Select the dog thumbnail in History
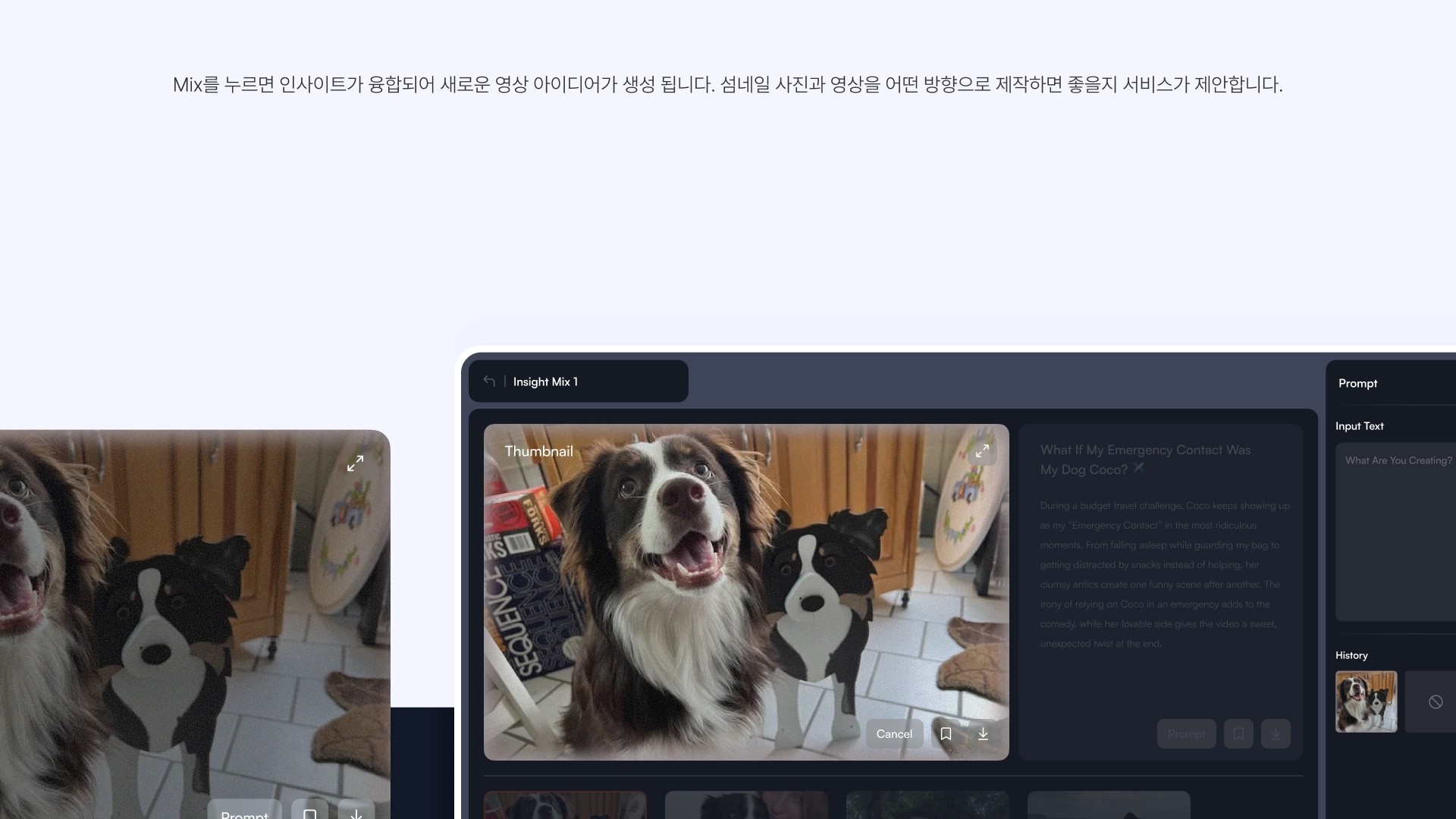1456x819 pixels. (1366, 701)
